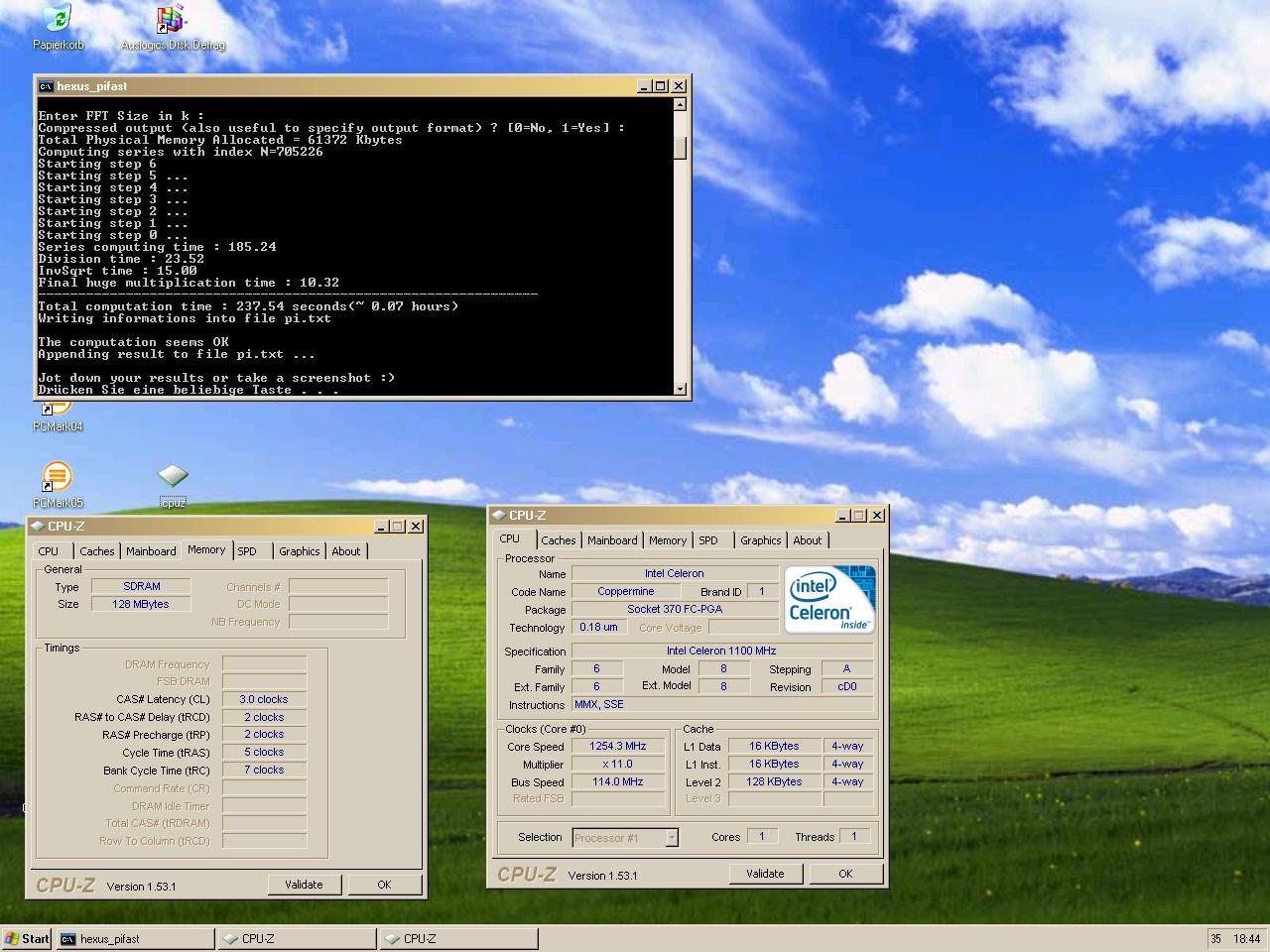Click the cD0 revision field
Viewport: 1270px width, 952px height.
click(x=847, y=686)
